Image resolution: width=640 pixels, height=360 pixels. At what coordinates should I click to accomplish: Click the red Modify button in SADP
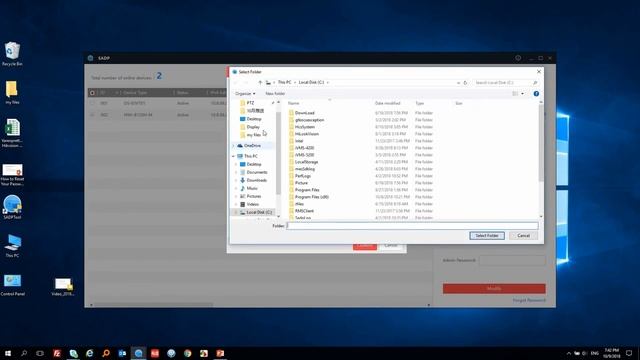[494, 289]
